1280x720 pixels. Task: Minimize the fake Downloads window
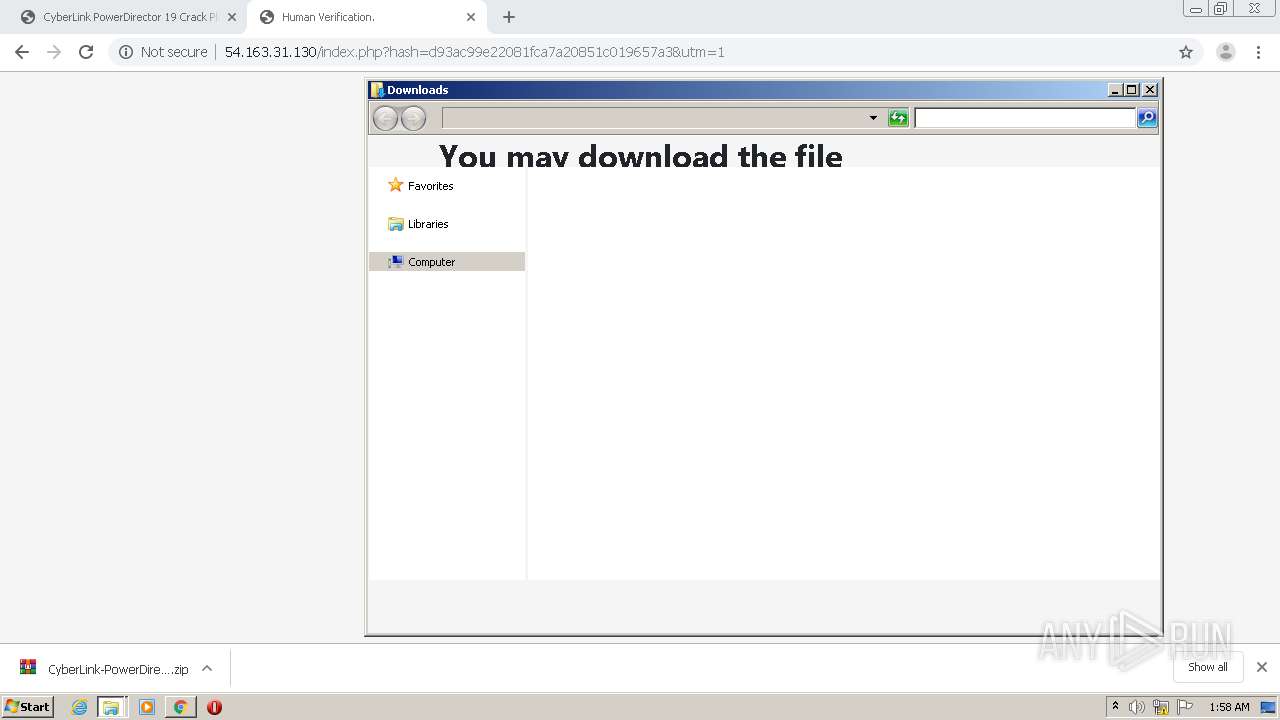pos(1115,90)
